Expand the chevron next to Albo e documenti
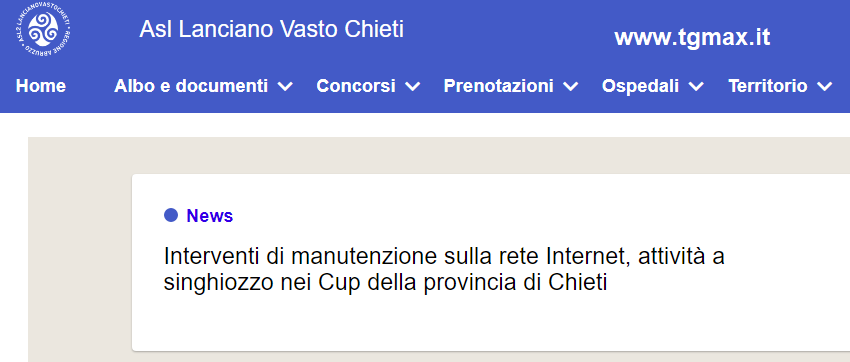The image size is (850, 362). 285,86
